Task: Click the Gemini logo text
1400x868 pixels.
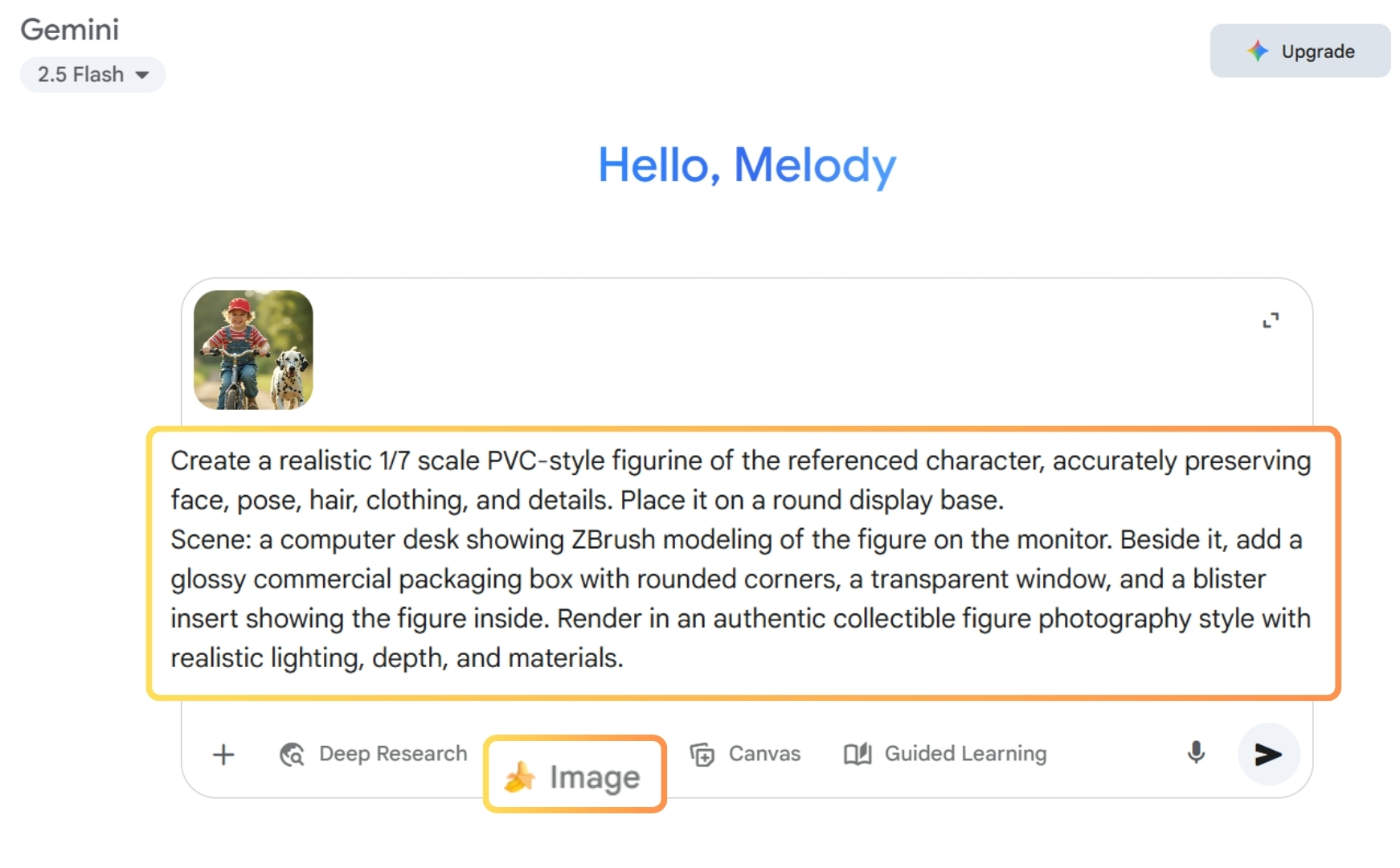Action: click(70, 30)
